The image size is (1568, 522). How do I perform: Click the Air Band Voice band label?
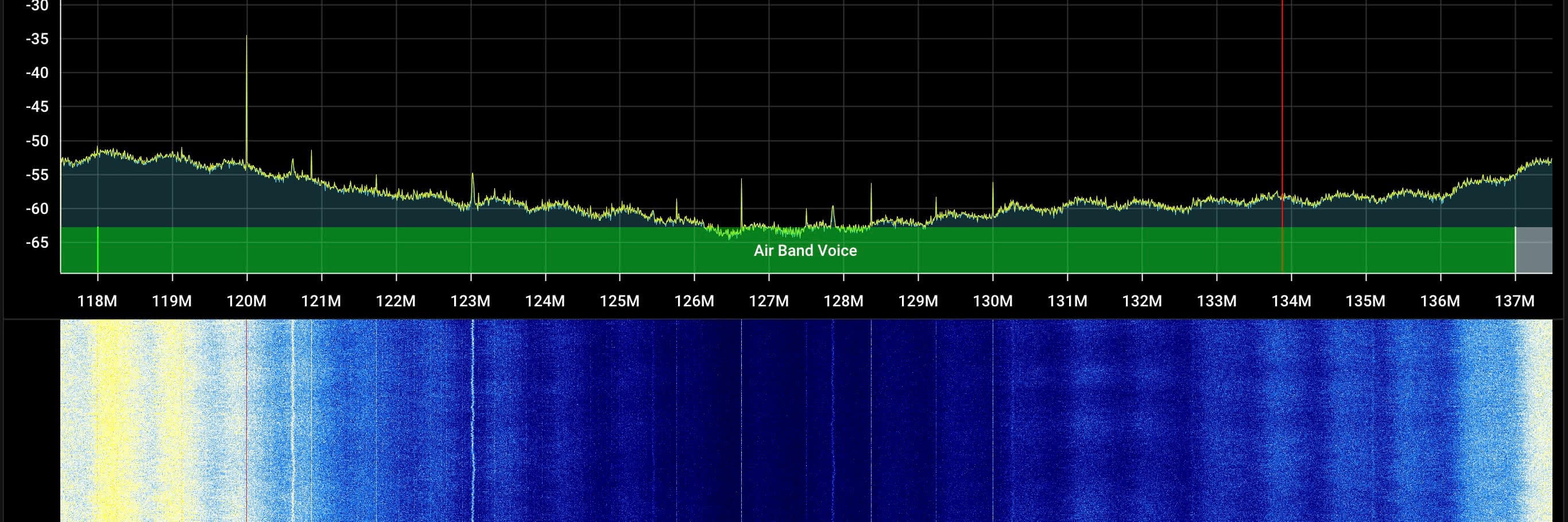tap(805, 251)
